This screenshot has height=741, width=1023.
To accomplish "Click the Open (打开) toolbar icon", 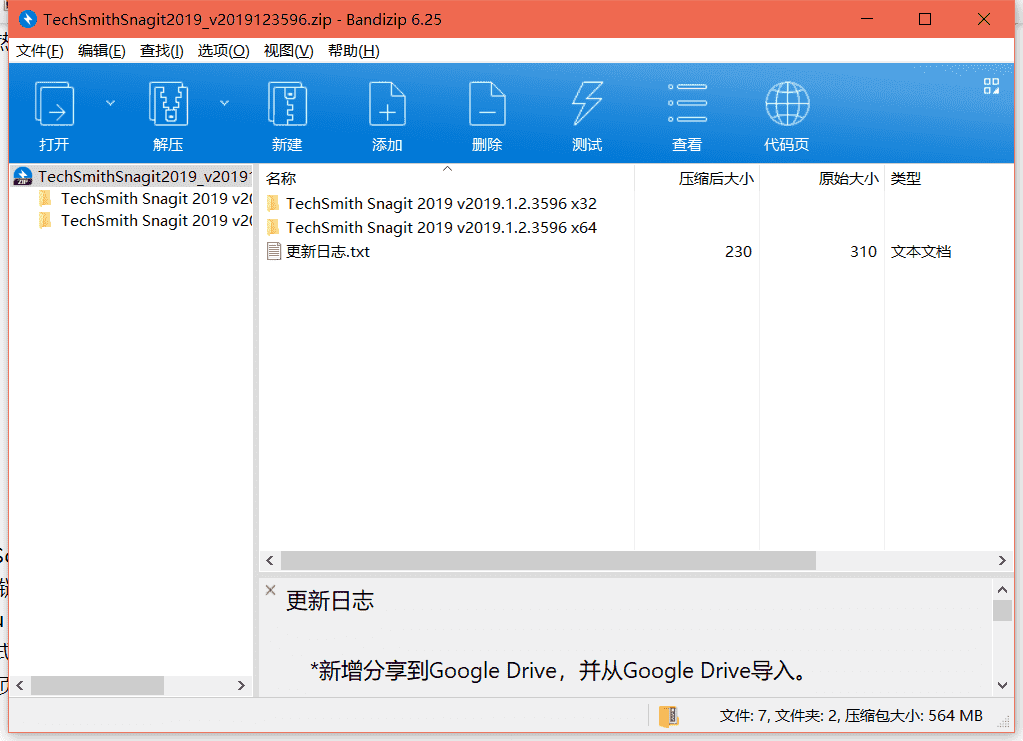I will click(x=54, y=104).
